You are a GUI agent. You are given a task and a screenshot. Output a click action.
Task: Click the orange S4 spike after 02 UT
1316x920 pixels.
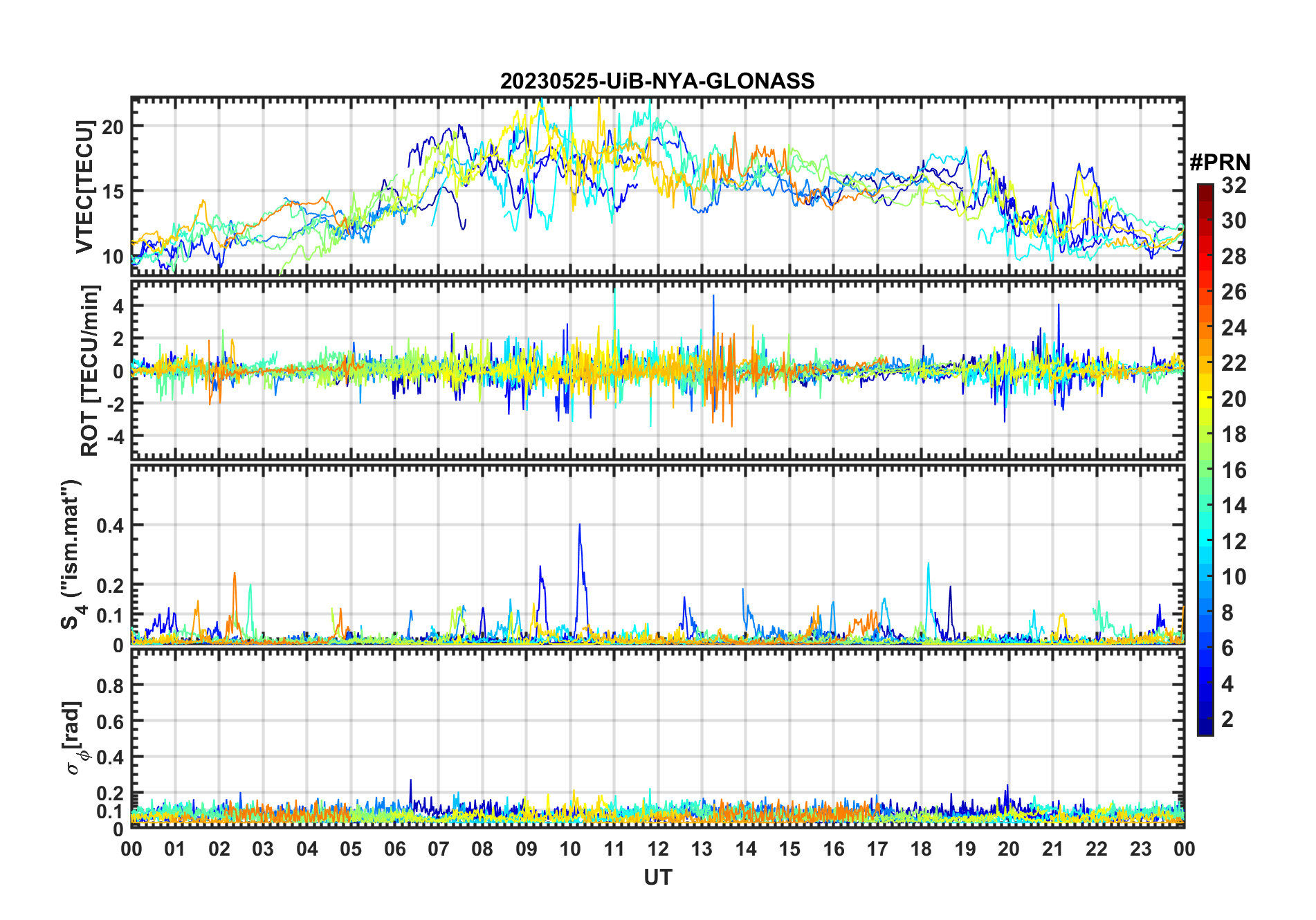coord(235,576)
